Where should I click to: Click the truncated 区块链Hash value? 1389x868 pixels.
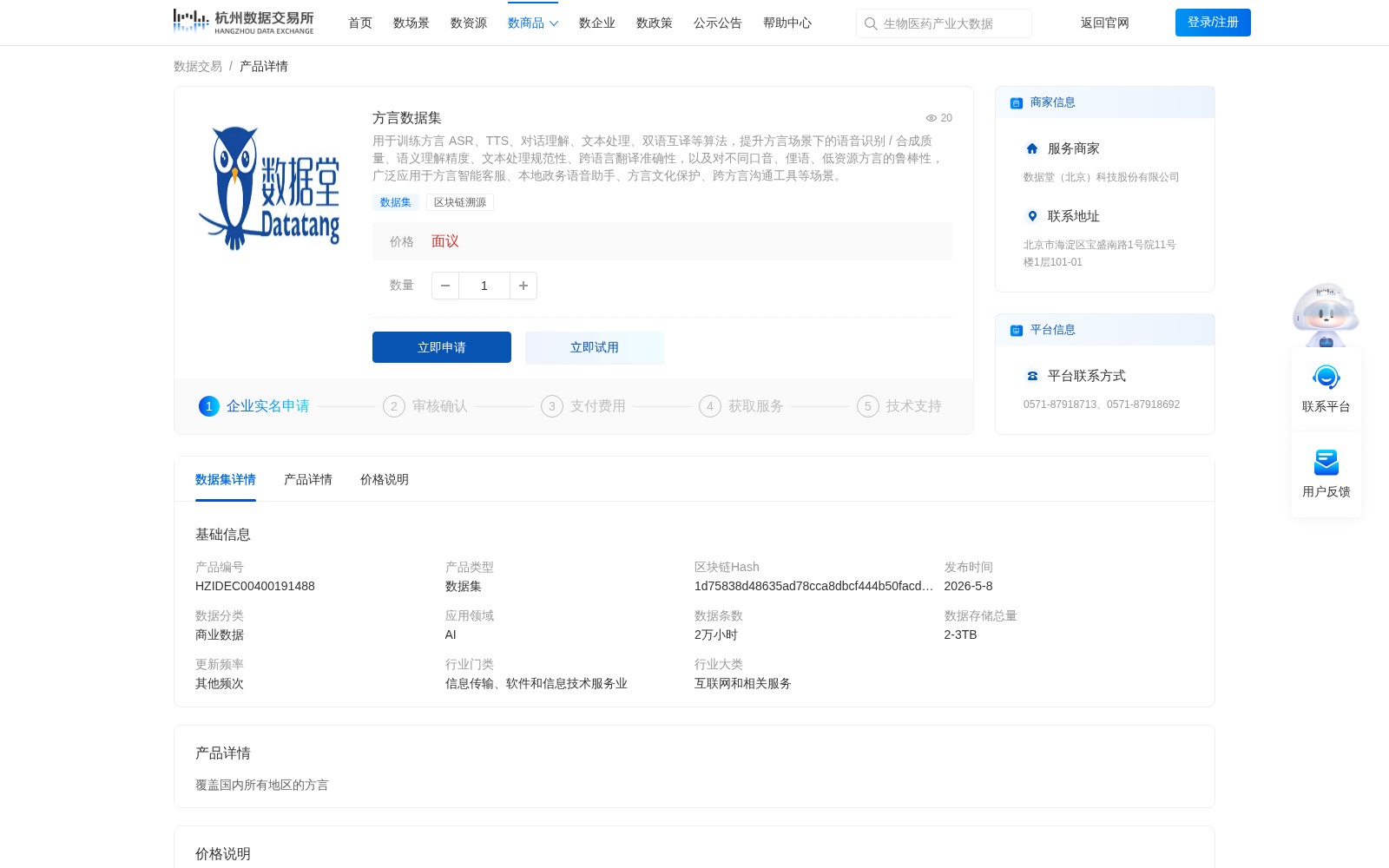[x=813, y=587]
